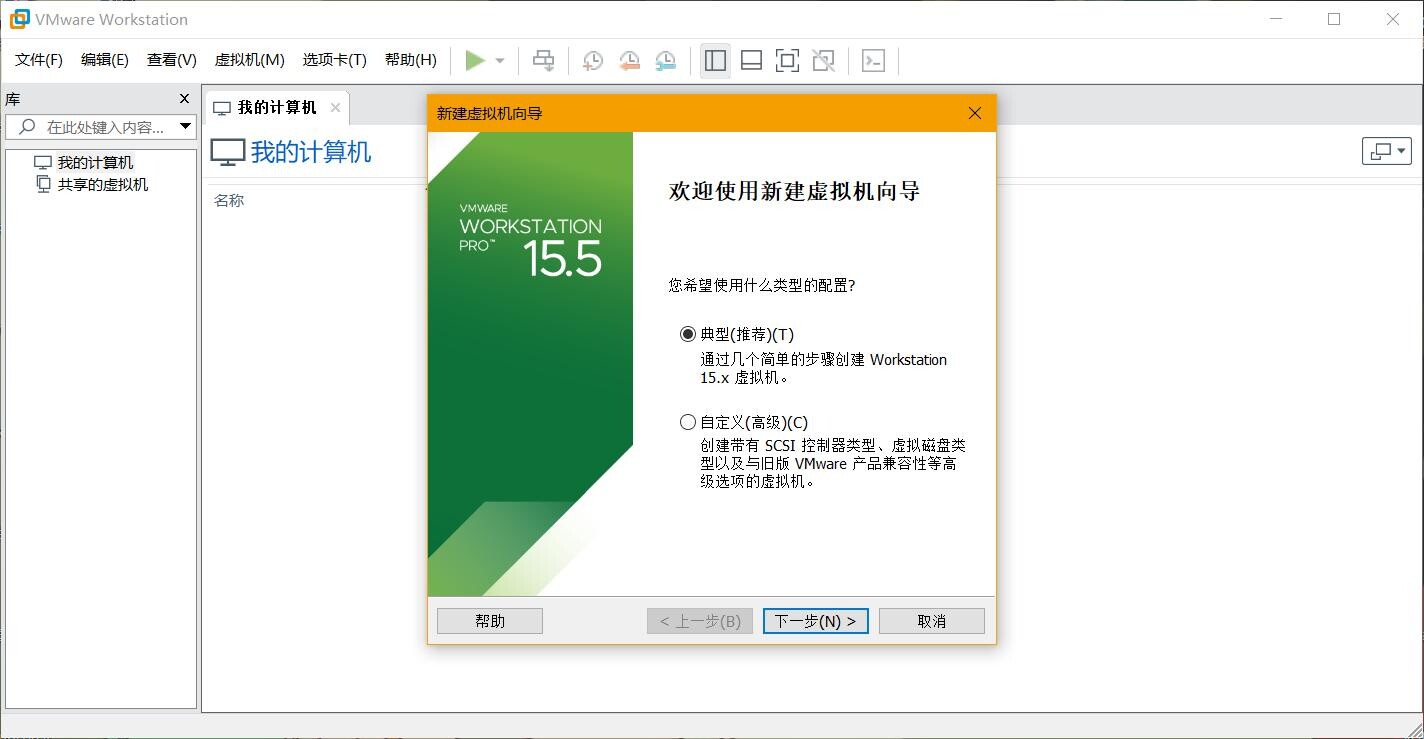Select 共享的虚拟机 in library tree

[x=102, y=184]
